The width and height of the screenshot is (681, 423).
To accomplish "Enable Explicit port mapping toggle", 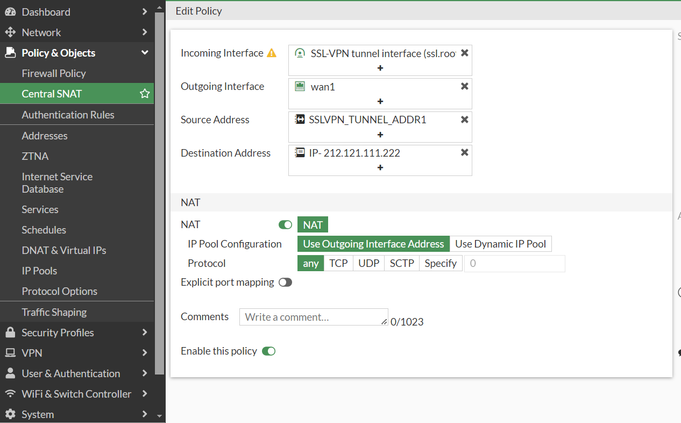I will click(x=286, y=282).
